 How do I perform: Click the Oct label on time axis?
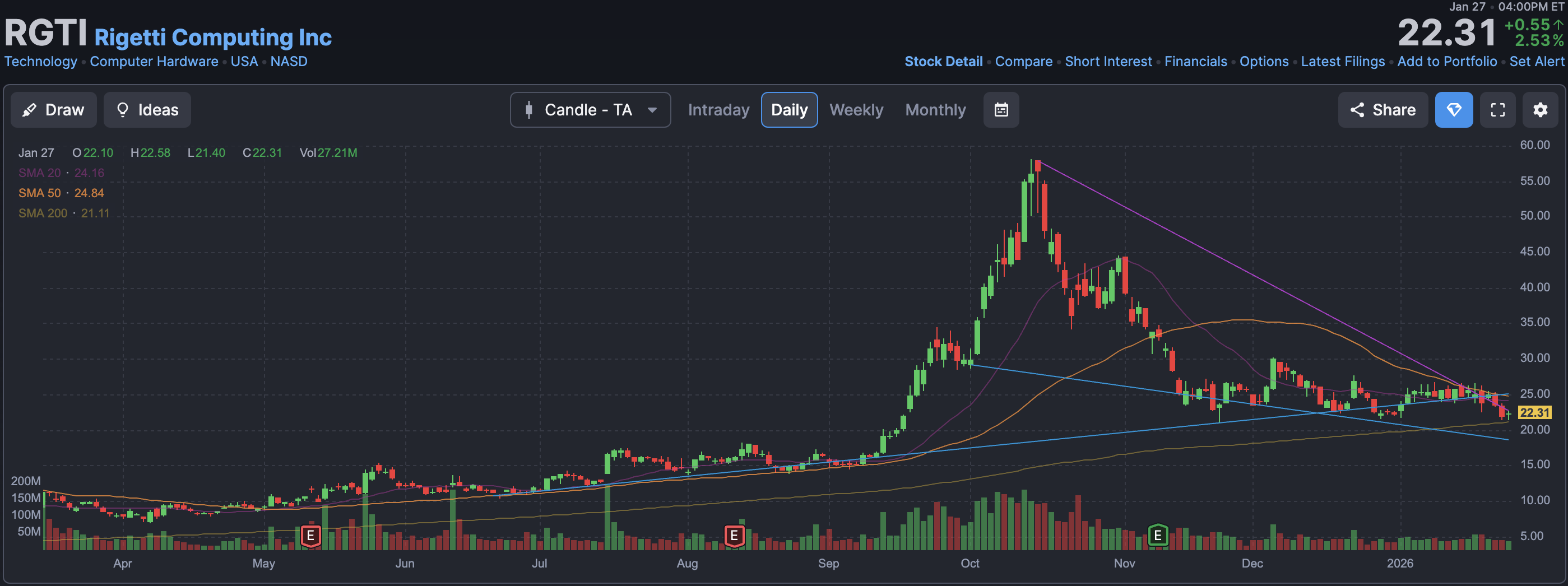click(x=969, y=564)
